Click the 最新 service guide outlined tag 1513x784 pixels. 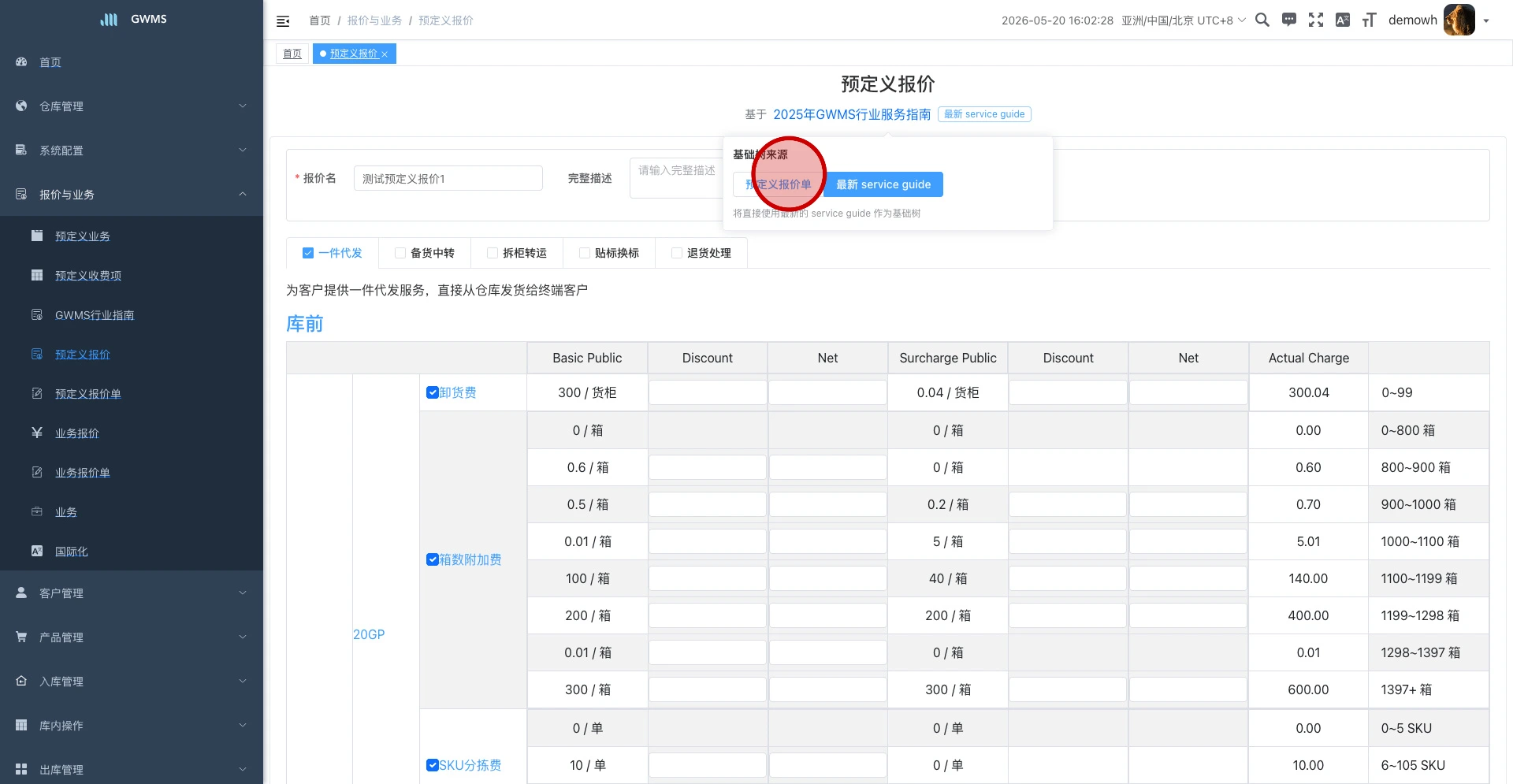[984, 114]
